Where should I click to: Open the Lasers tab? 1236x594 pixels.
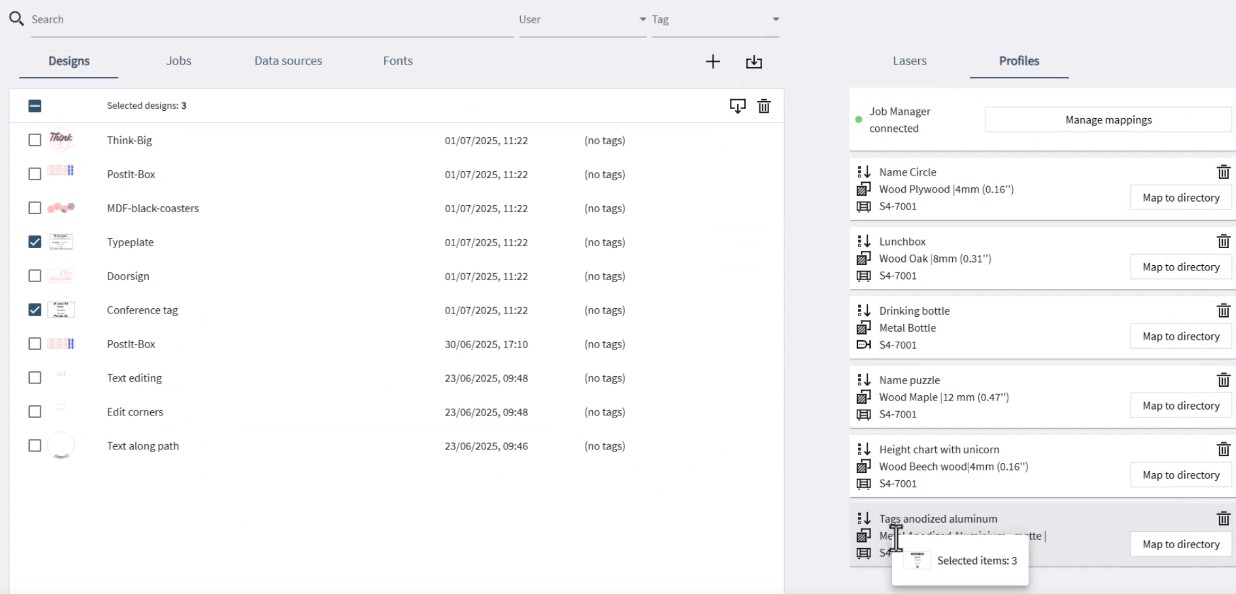(x=909, y=61)
